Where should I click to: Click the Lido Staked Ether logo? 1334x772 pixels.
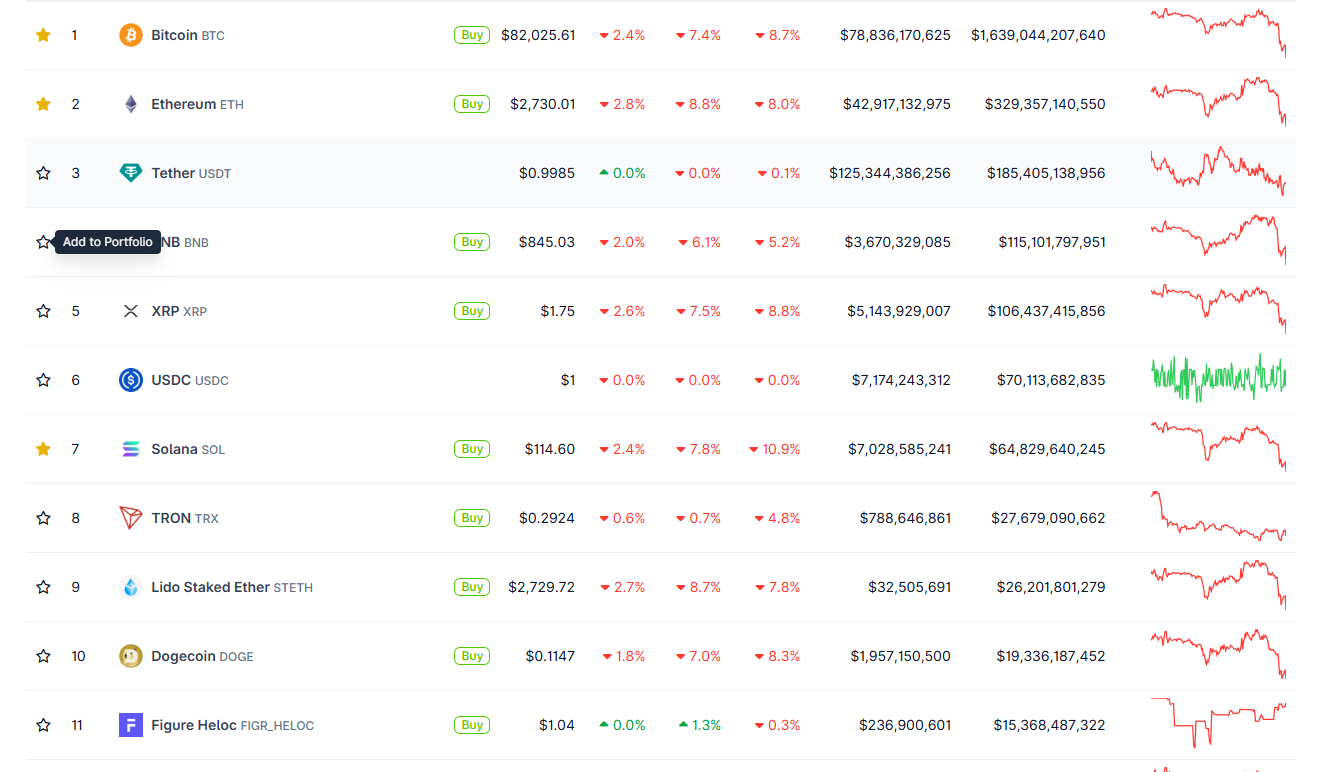130,586
